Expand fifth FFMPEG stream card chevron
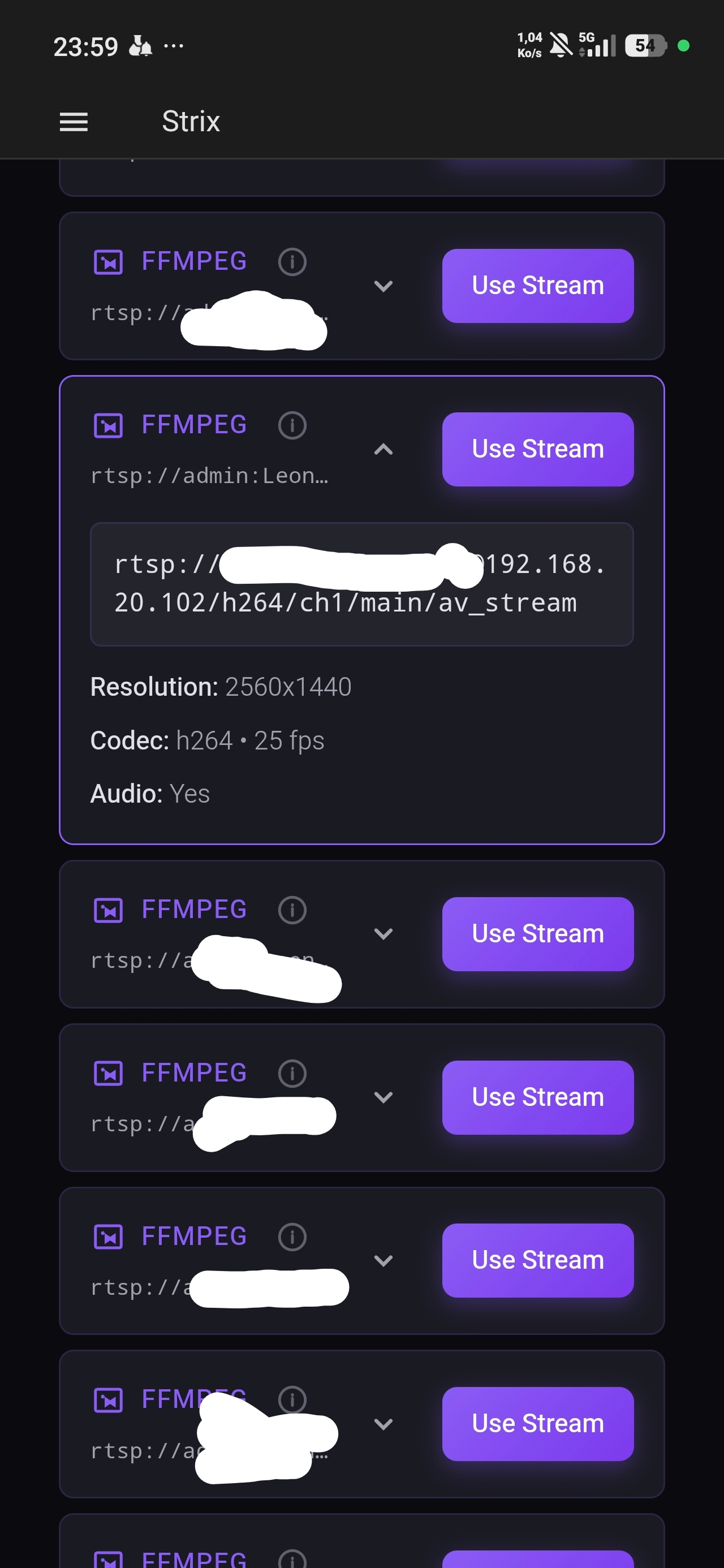Viewport: 724px width, 1568px height. pyautogui.click(x=383, y=1261)
